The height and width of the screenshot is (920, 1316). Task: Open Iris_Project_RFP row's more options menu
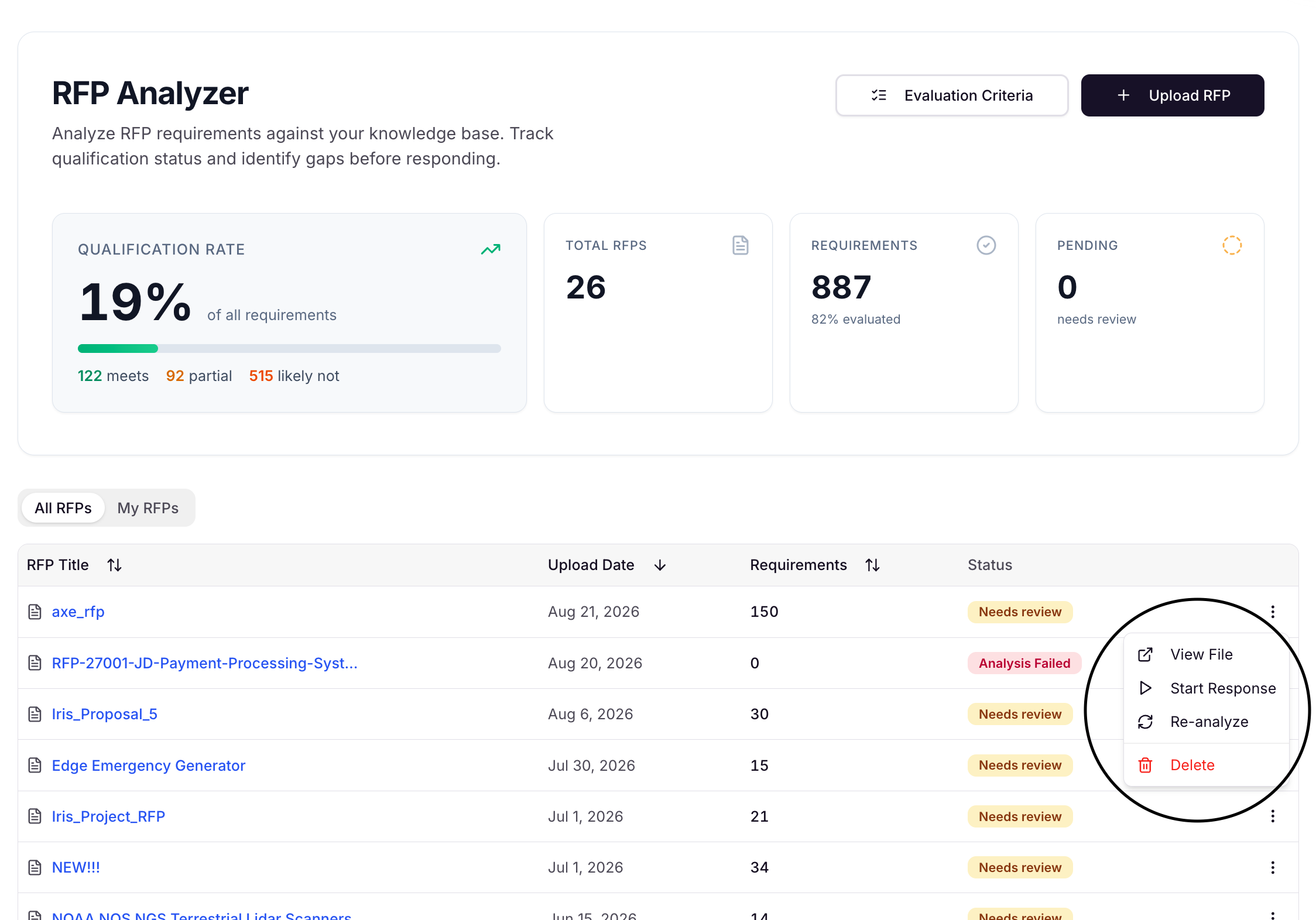coord(1273,816)
